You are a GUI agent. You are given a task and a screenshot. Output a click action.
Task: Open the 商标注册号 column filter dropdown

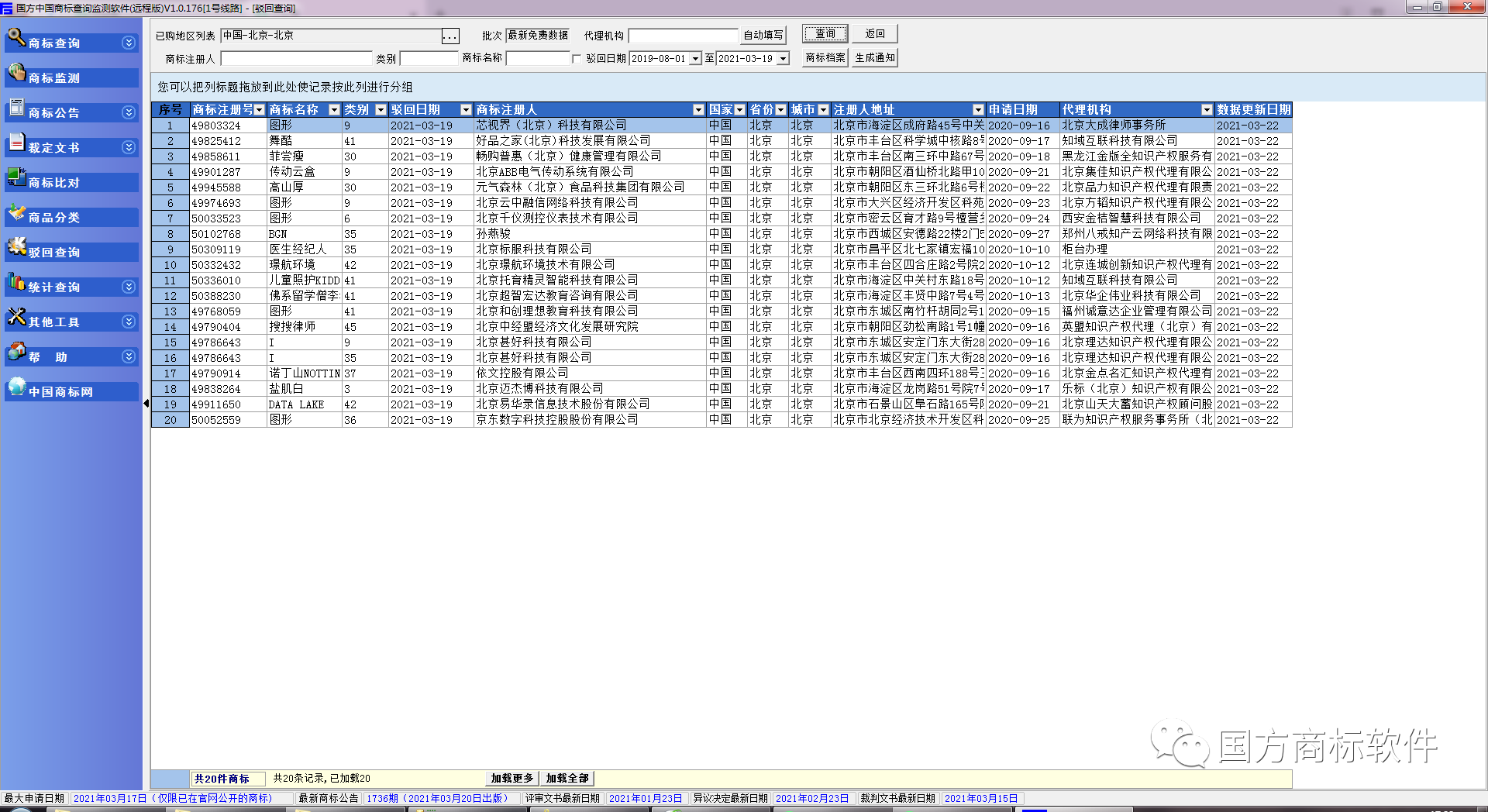coord(260,110)
